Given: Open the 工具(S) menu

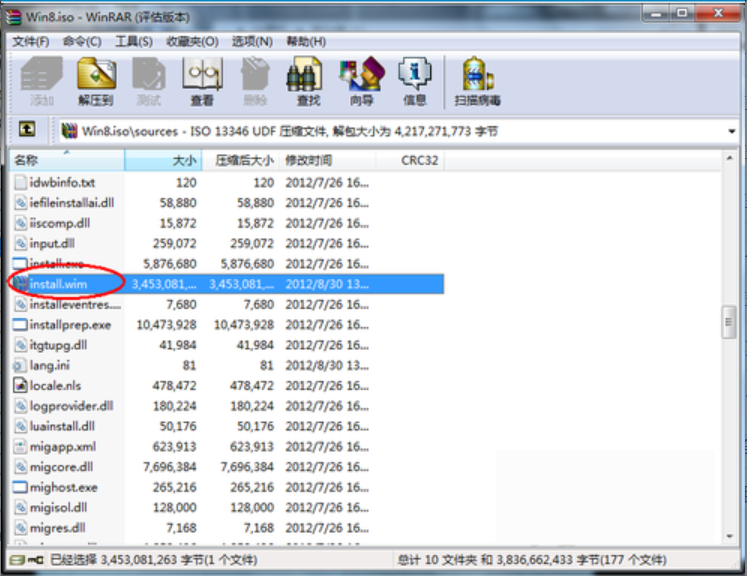Looking at the screenshot, I should 134,41.
